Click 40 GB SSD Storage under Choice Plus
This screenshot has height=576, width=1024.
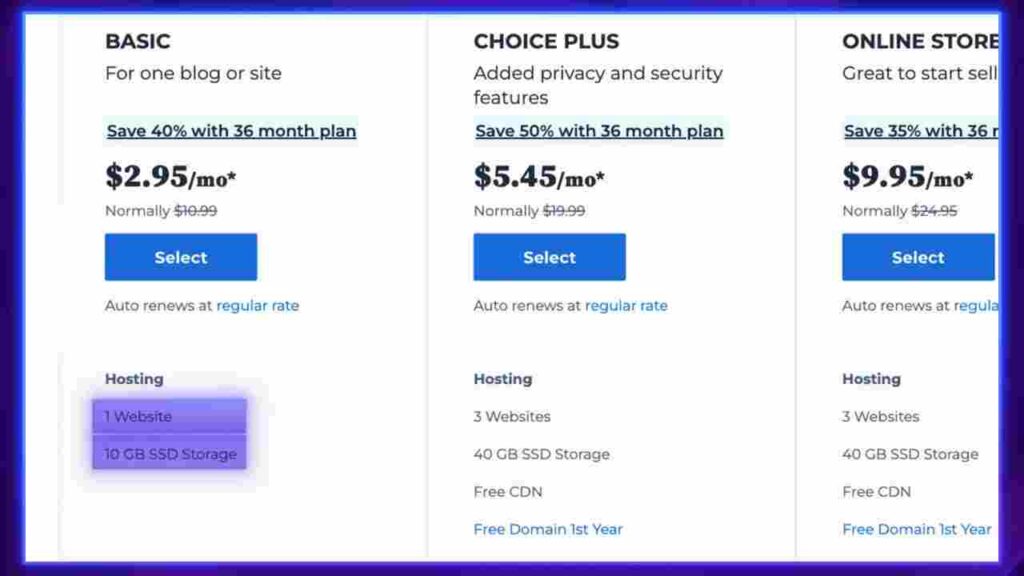(541, 454)
